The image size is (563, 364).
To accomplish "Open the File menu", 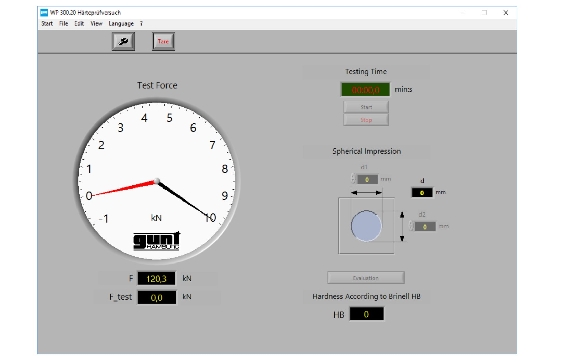I will click(64, 24).
